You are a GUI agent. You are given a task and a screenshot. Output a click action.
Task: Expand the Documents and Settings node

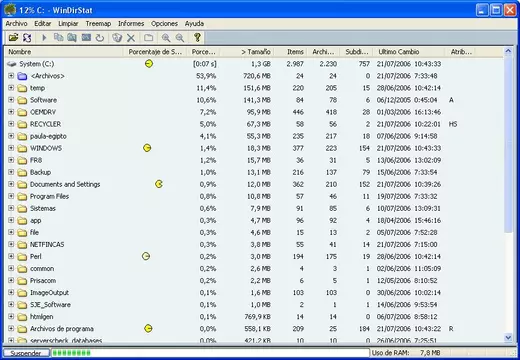pos(11,184)
